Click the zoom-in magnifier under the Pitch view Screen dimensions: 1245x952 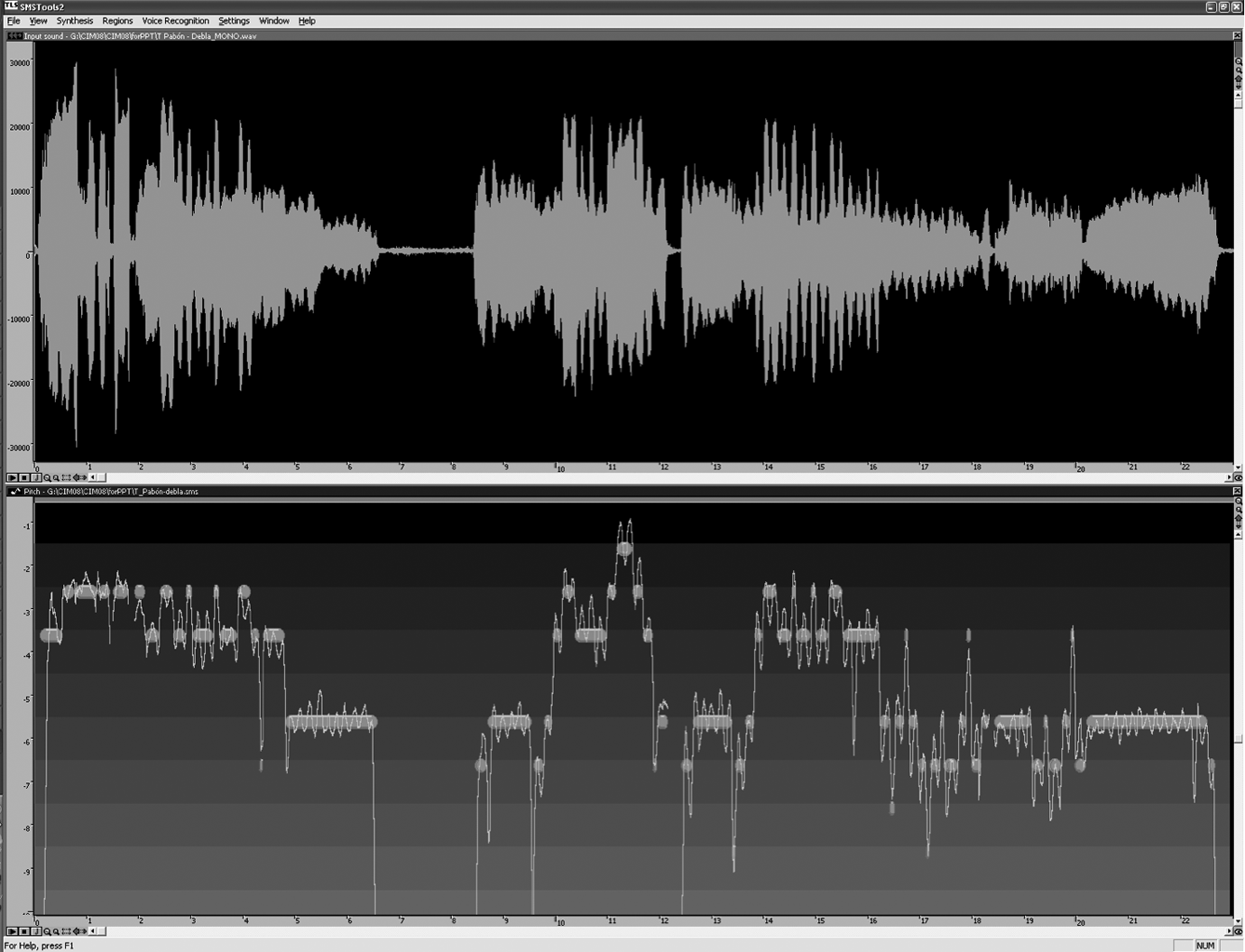click(x=47, y=931)
